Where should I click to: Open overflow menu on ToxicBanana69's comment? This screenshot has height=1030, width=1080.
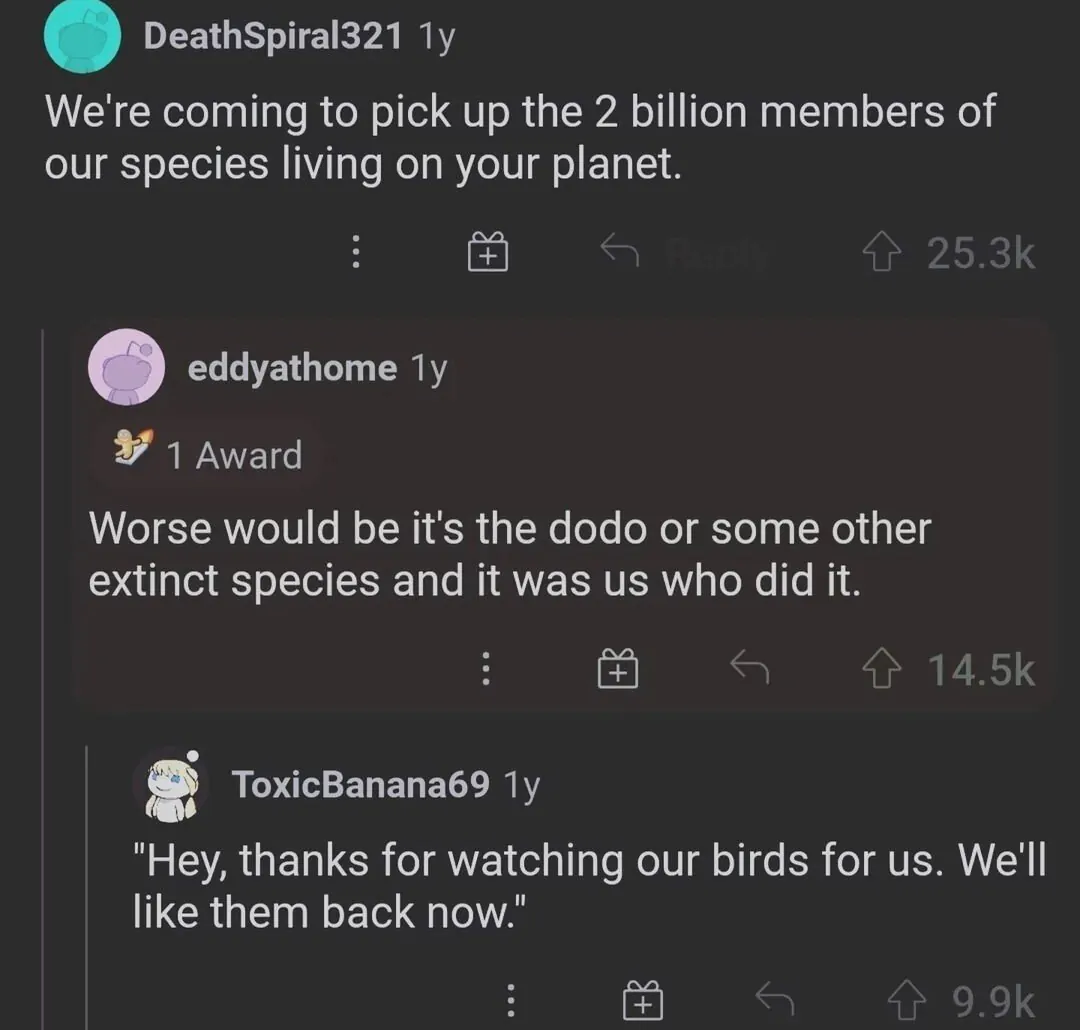[510, 1000]
